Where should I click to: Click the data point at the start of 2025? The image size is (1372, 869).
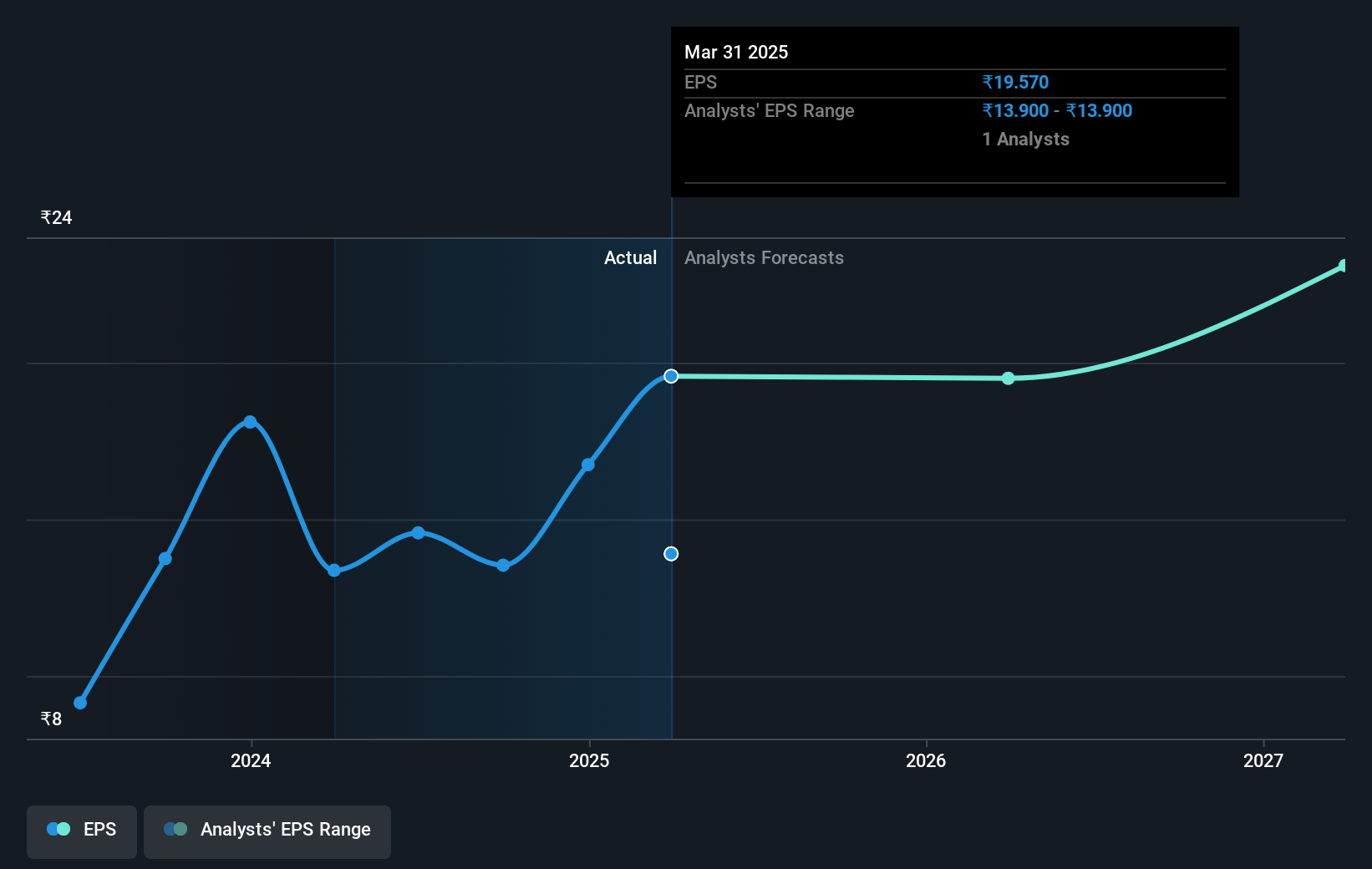point(588,465)
